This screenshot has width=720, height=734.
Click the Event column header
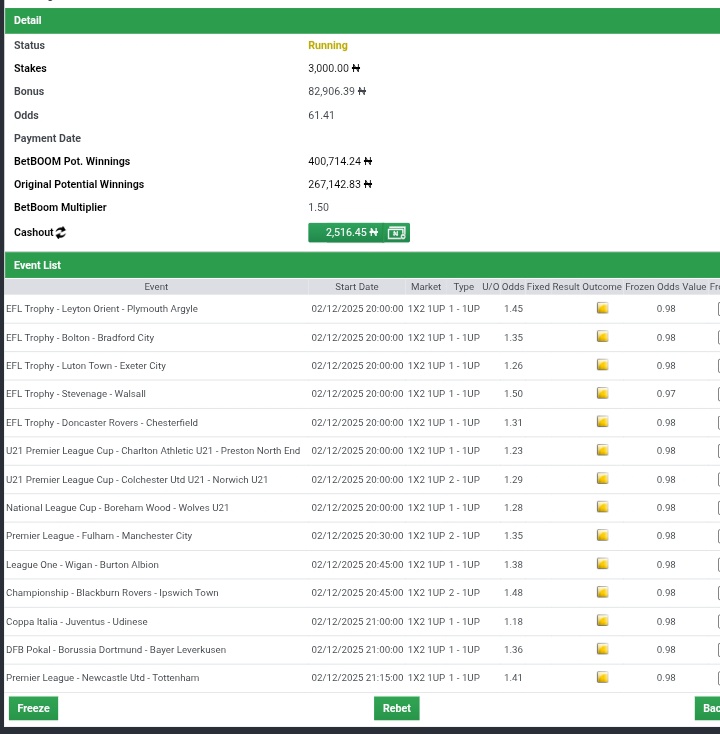tap(156, 287)
